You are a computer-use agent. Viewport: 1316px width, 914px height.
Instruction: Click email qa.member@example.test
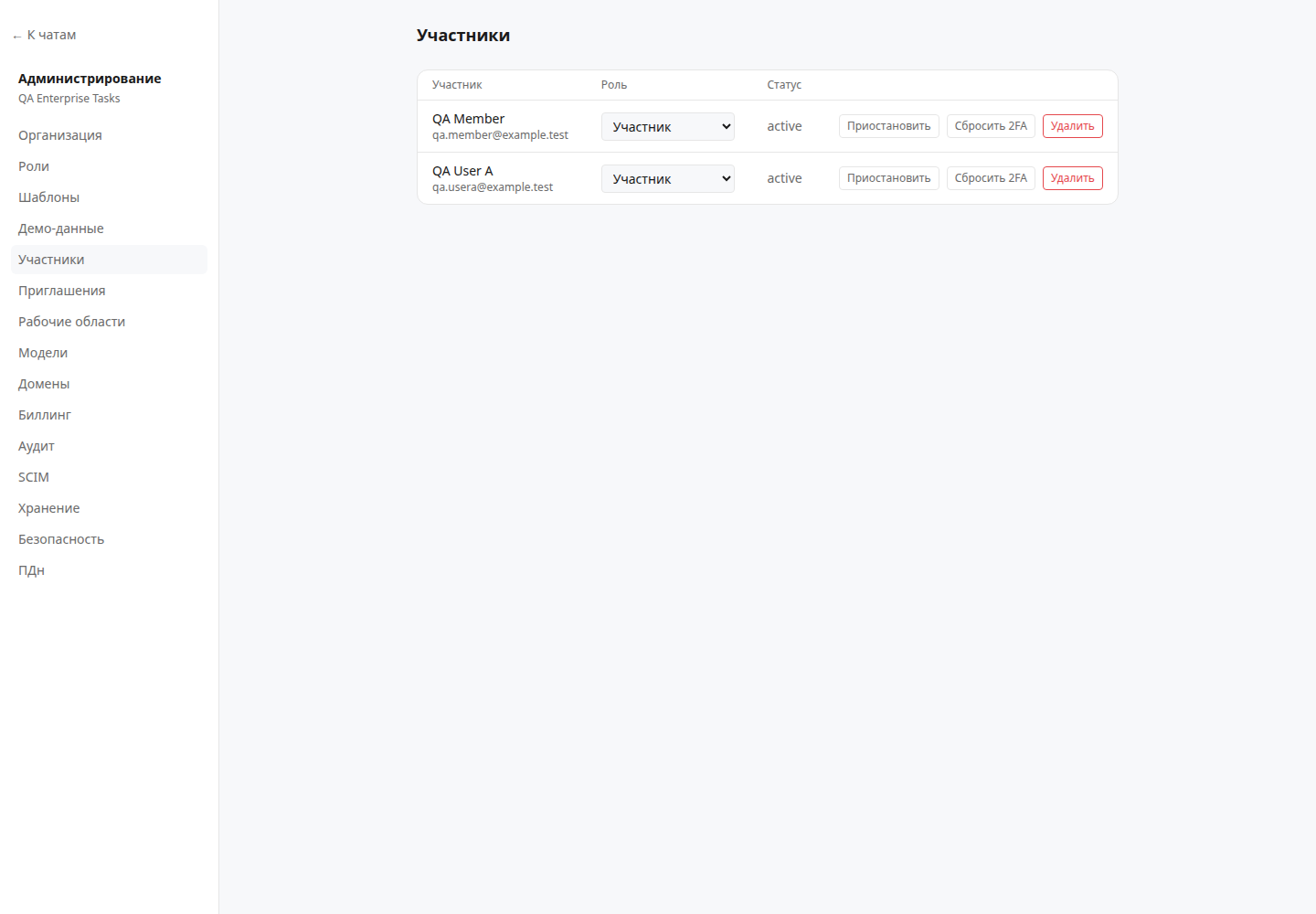[500, 135]
